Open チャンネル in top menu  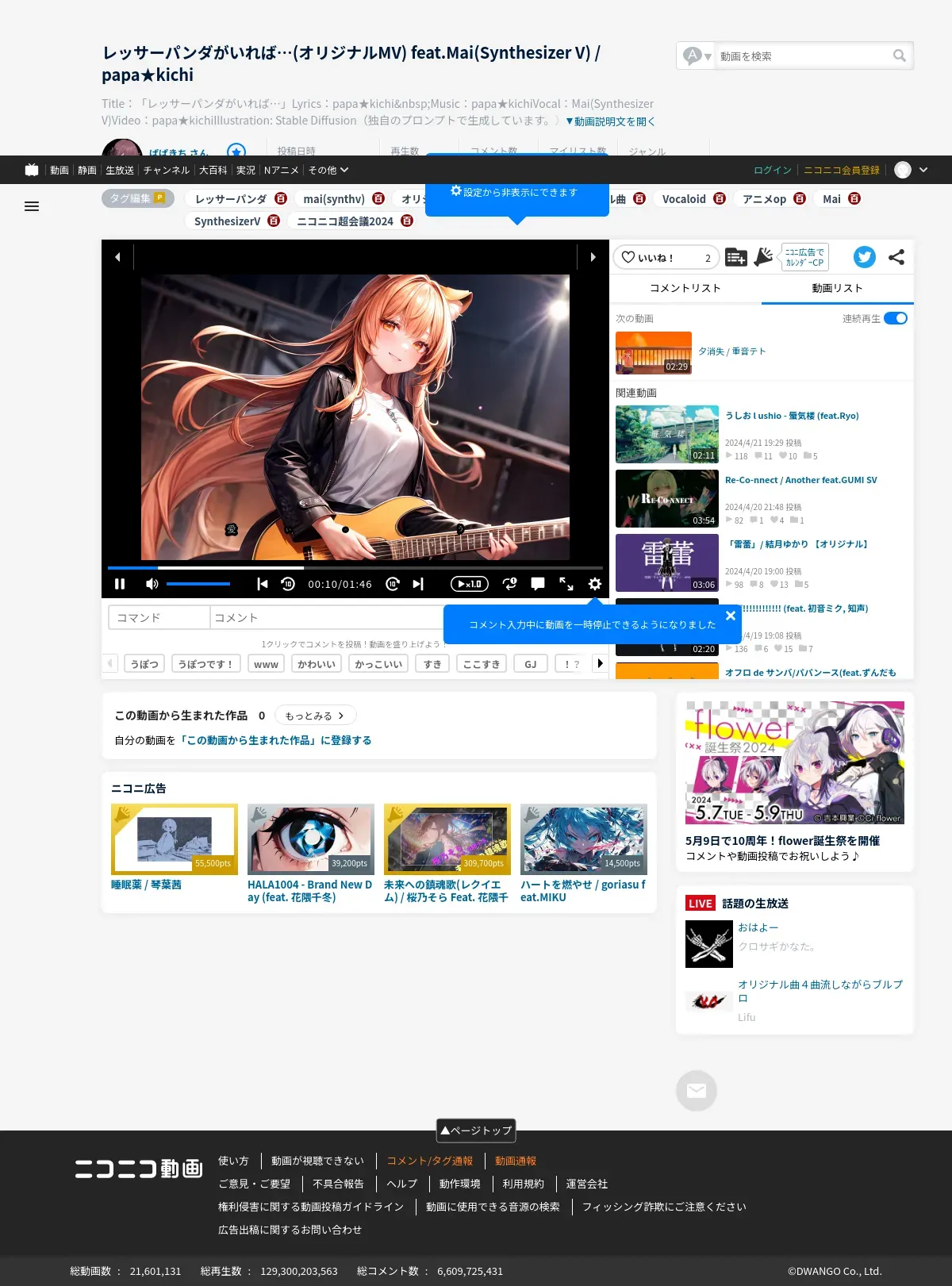(167, 170)
